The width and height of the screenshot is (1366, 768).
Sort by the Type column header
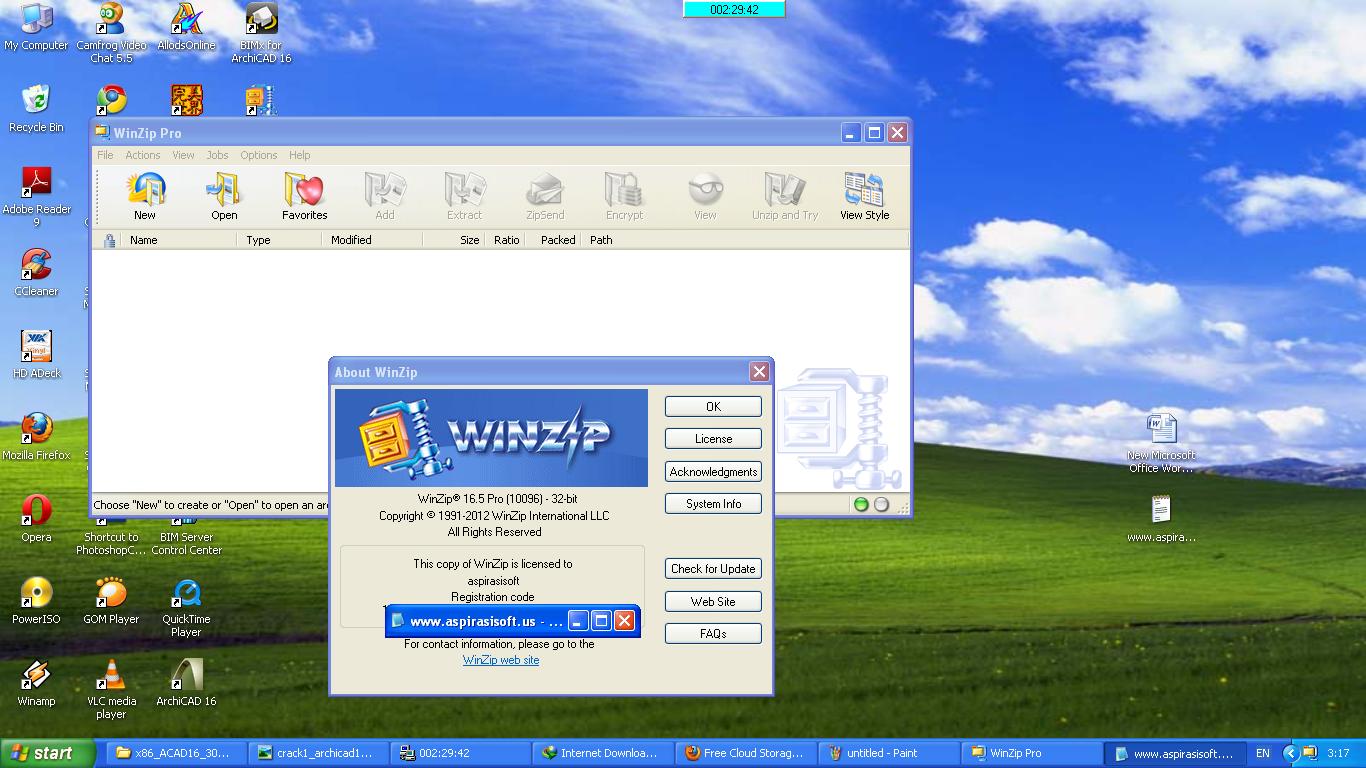click(x=280, y=240)
